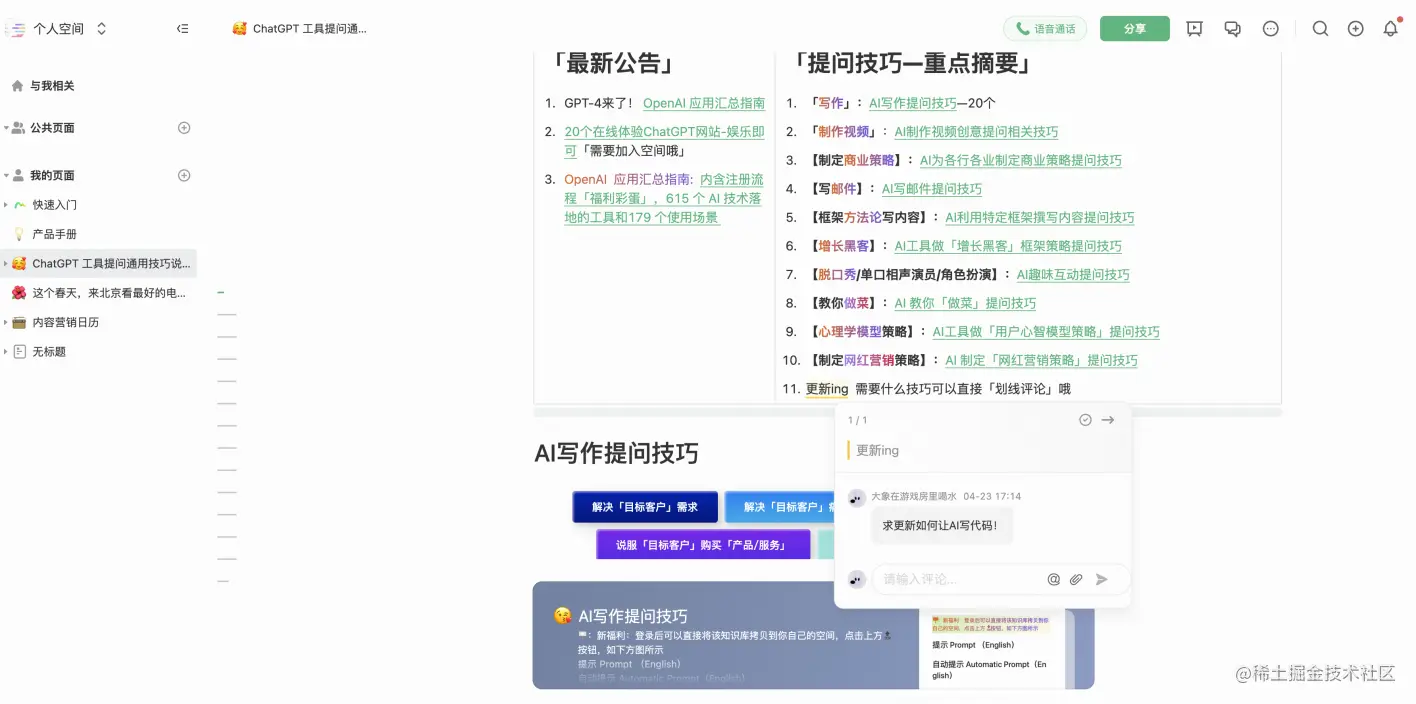Expand the 快速入门 tree item
1416x704 pixels.
click(x=6, y=205)
